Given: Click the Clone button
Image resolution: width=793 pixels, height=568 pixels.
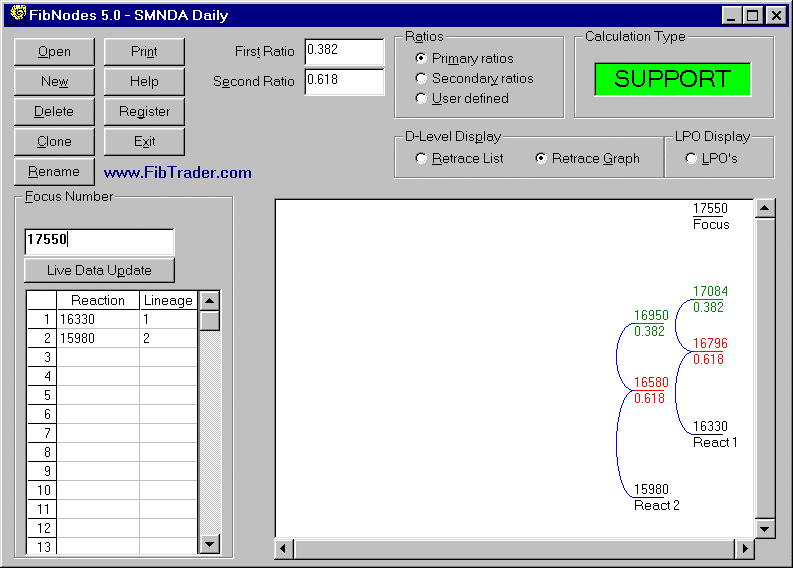Looking at the screenshot, I should [x=54, y=142].
